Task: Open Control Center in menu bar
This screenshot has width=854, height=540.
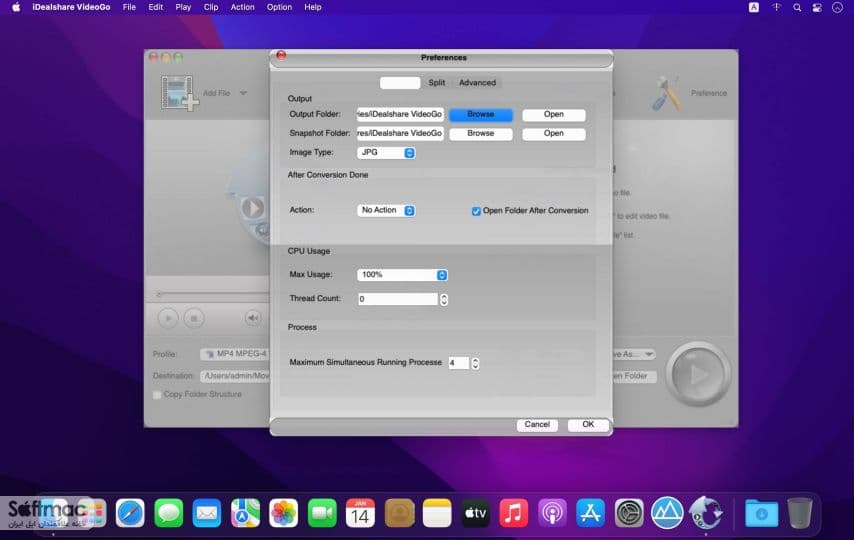Action: coord(817,7)
